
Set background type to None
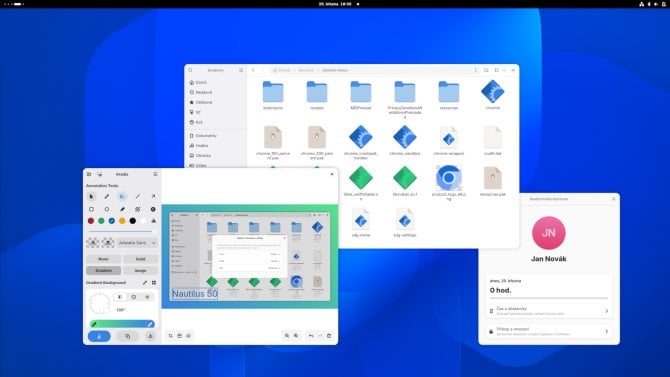(103, 259)
